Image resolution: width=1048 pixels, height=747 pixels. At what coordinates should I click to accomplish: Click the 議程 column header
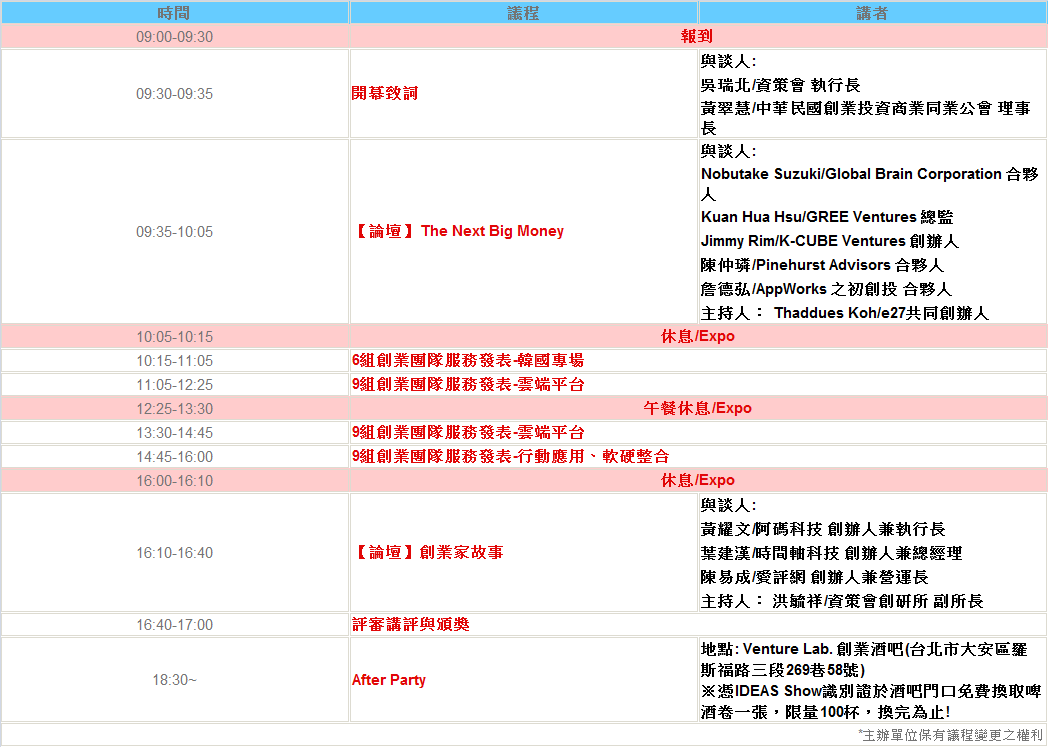(523, 13)
